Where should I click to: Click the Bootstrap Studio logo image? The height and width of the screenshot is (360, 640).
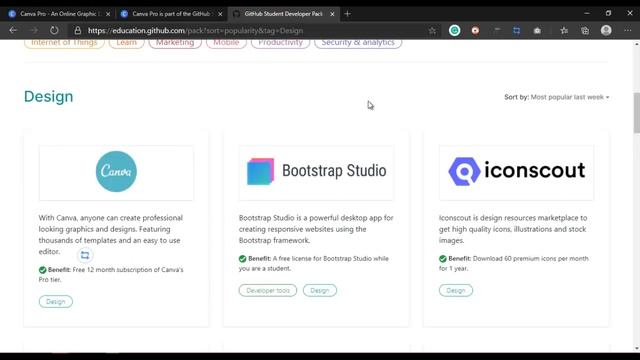point(316,171)
